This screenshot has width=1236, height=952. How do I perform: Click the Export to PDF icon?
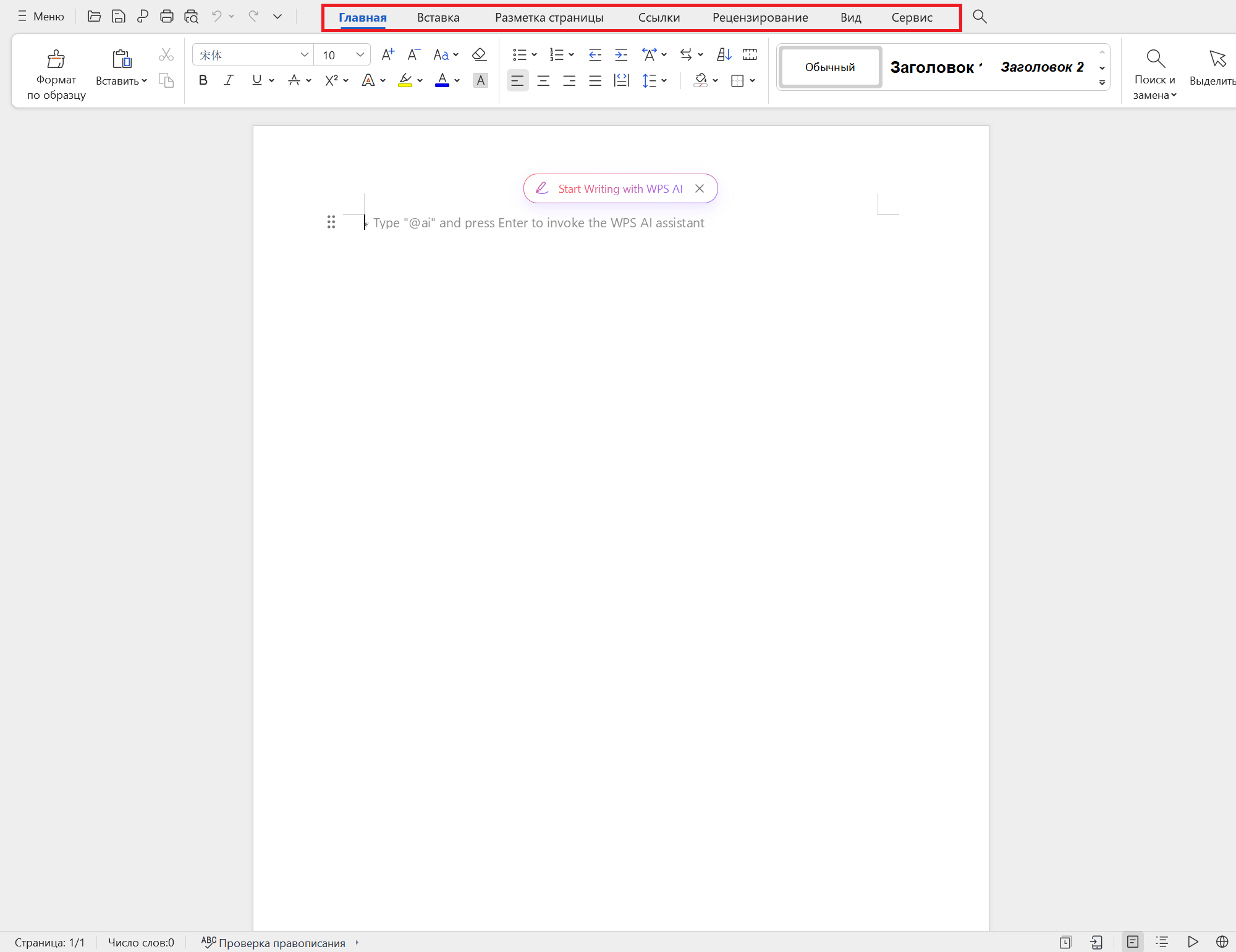point(142,17)
